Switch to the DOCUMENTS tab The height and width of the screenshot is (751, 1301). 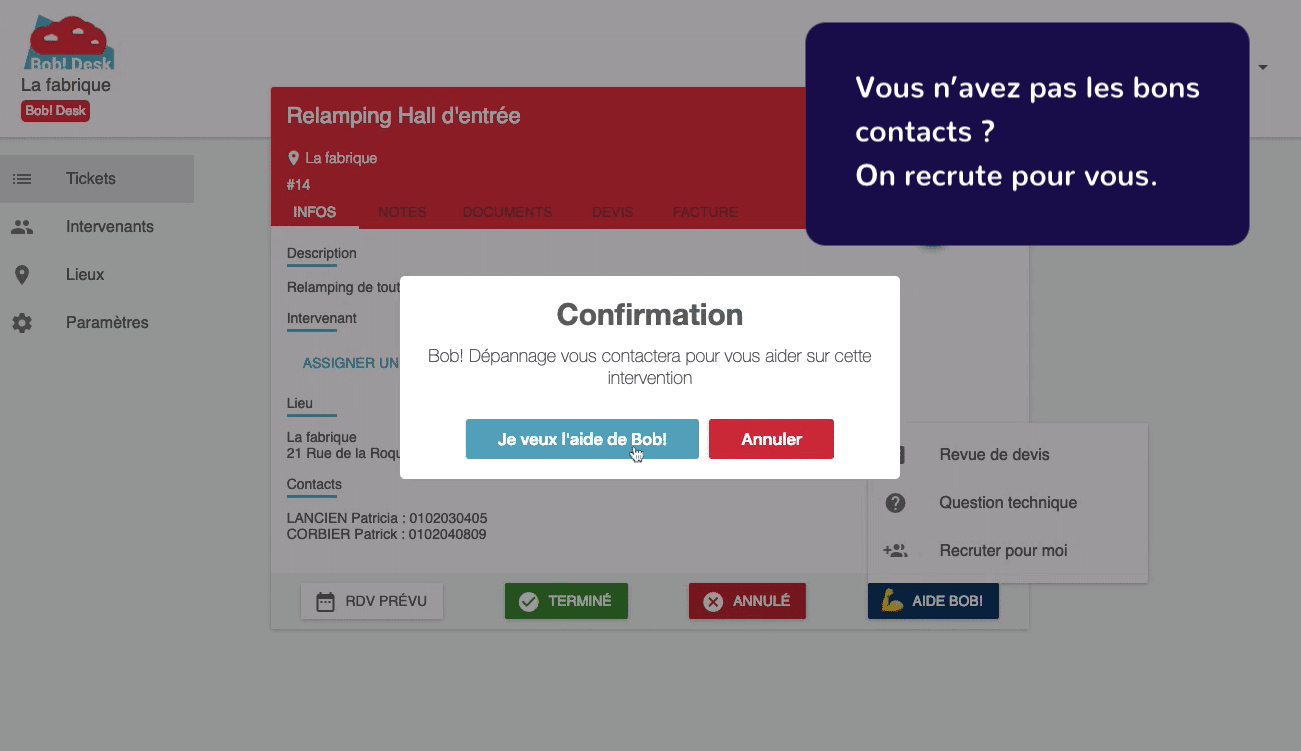[x=507, y=212]
